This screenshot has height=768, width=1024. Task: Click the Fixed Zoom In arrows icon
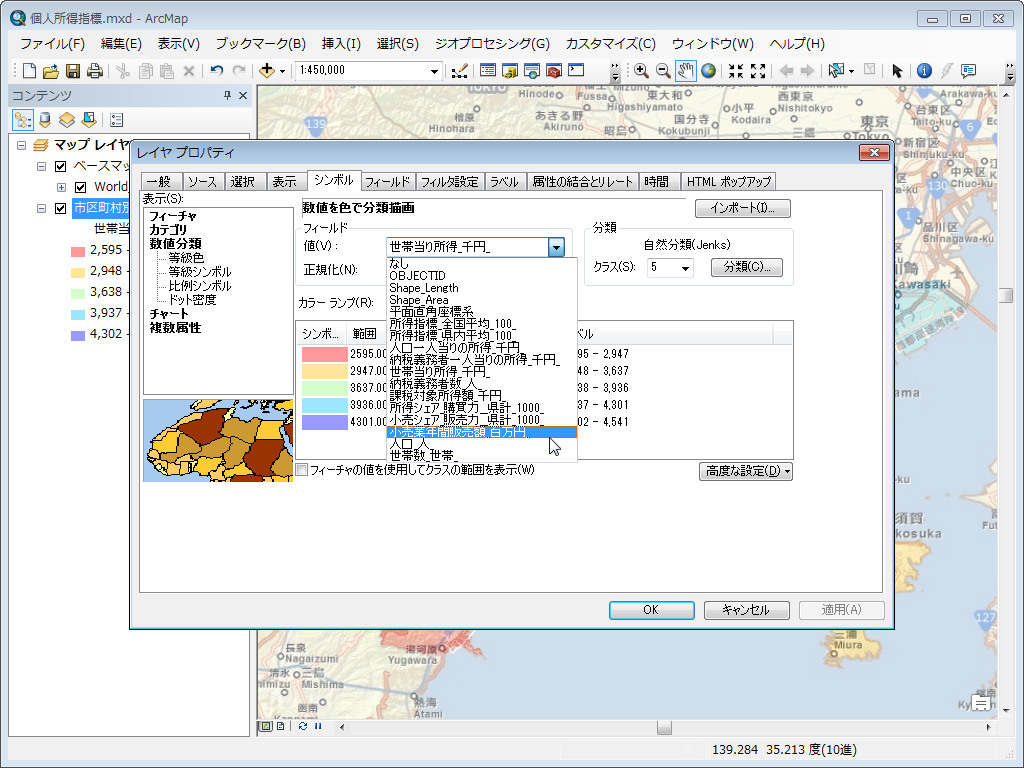coord(736,71)
